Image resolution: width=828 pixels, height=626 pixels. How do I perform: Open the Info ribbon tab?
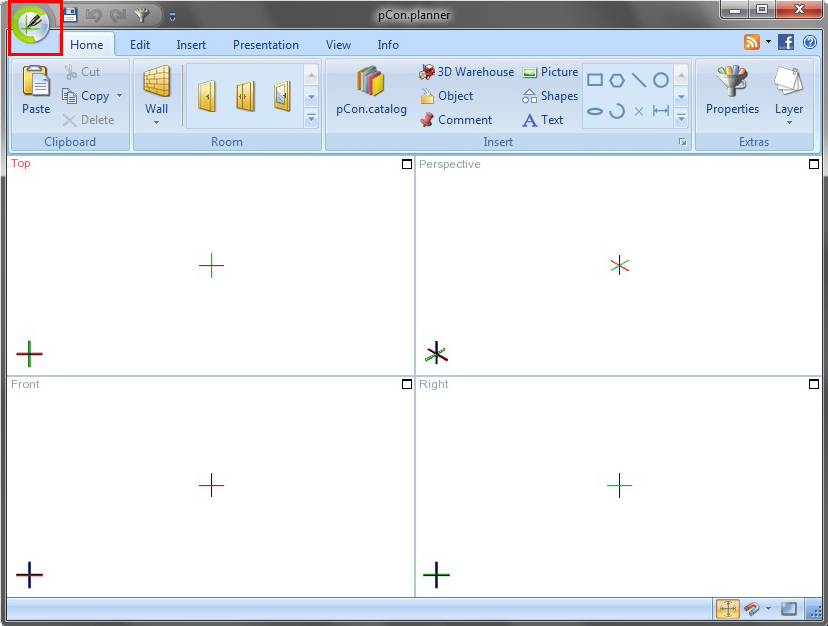coord(388,45)
